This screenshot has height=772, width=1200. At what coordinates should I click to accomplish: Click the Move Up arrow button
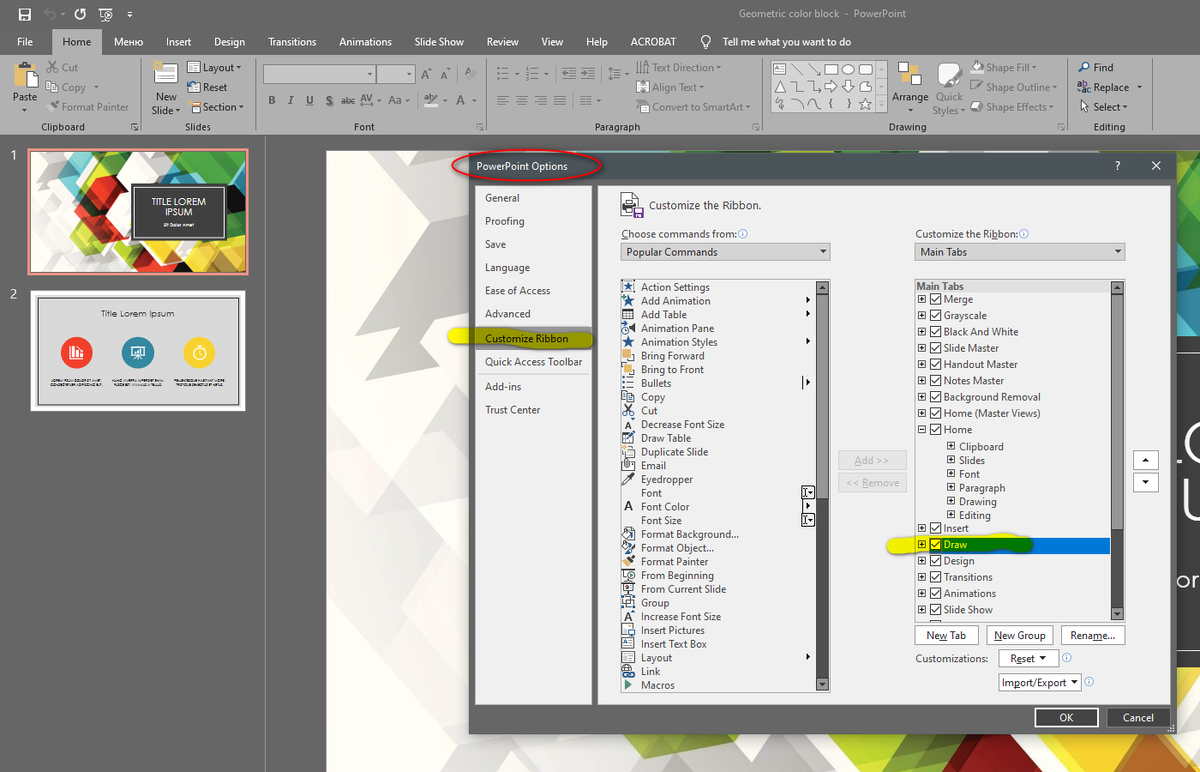tap(1145, 460)
